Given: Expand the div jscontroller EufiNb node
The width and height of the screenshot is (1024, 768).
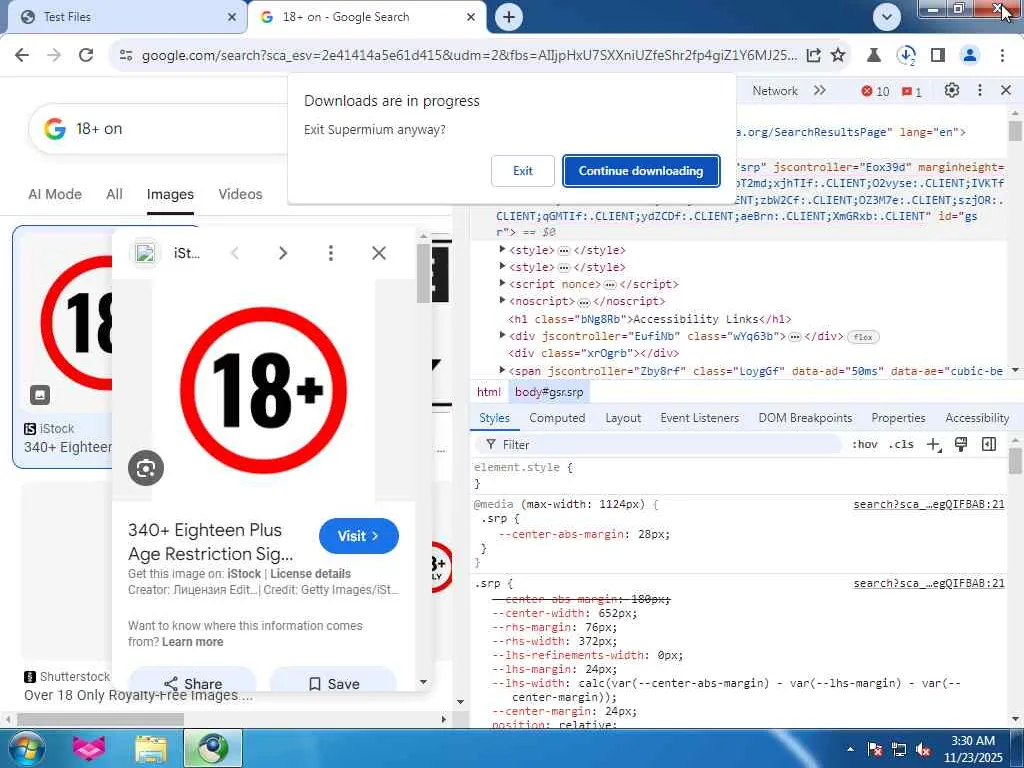Looking at the screenshot, I should [502, 335].
